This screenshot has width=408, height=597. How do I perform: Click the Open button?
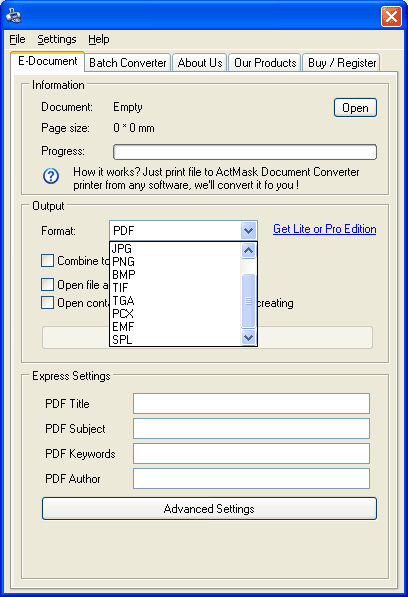[x=355, y=108]
